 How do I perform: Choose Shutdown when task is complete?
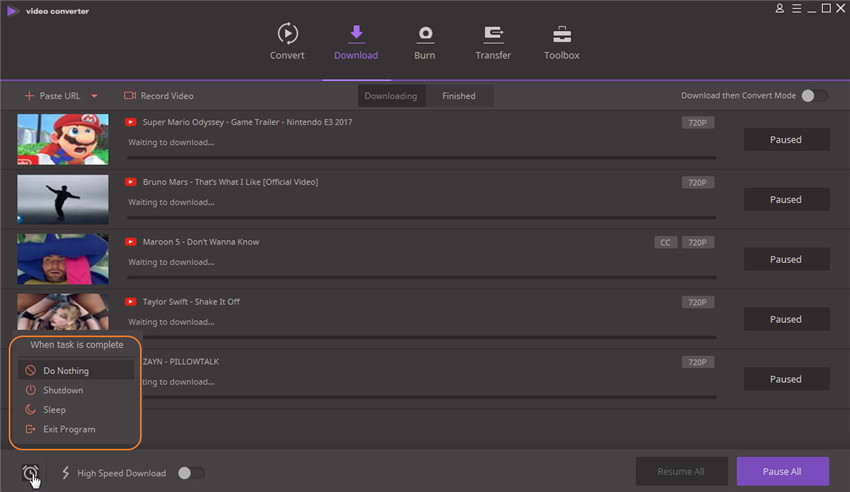click(x=76, y=390)
